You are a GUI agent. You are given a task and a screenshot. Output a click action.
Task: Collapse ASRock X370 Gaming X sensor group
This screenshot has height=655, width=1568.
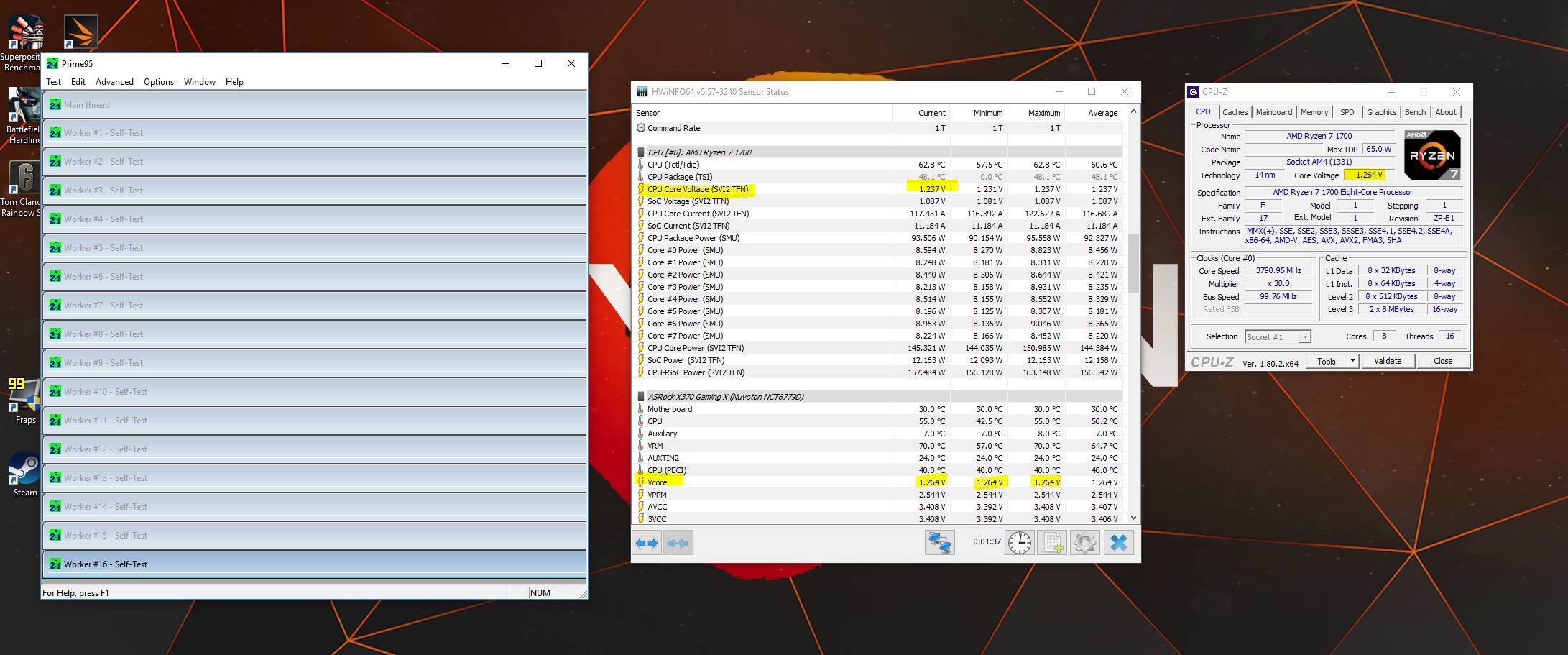tap(641, 397)
